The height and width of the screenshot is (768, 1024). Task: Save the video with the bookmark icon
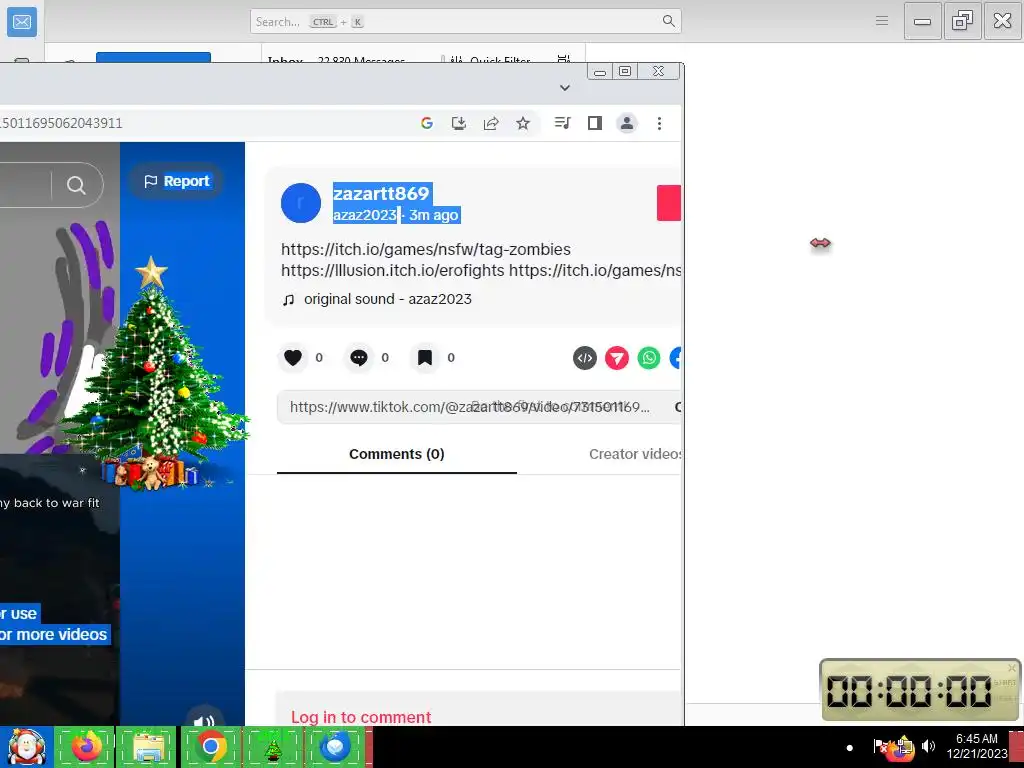(424, 357)
